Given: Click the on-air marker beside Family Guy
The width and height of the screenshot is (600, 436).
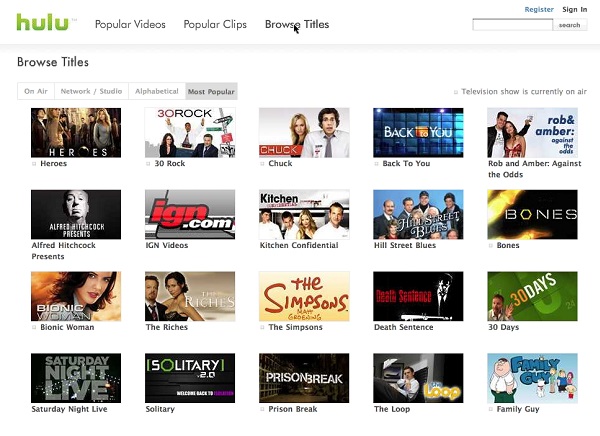Looking at the screenshot, I should tap(491, 410).
